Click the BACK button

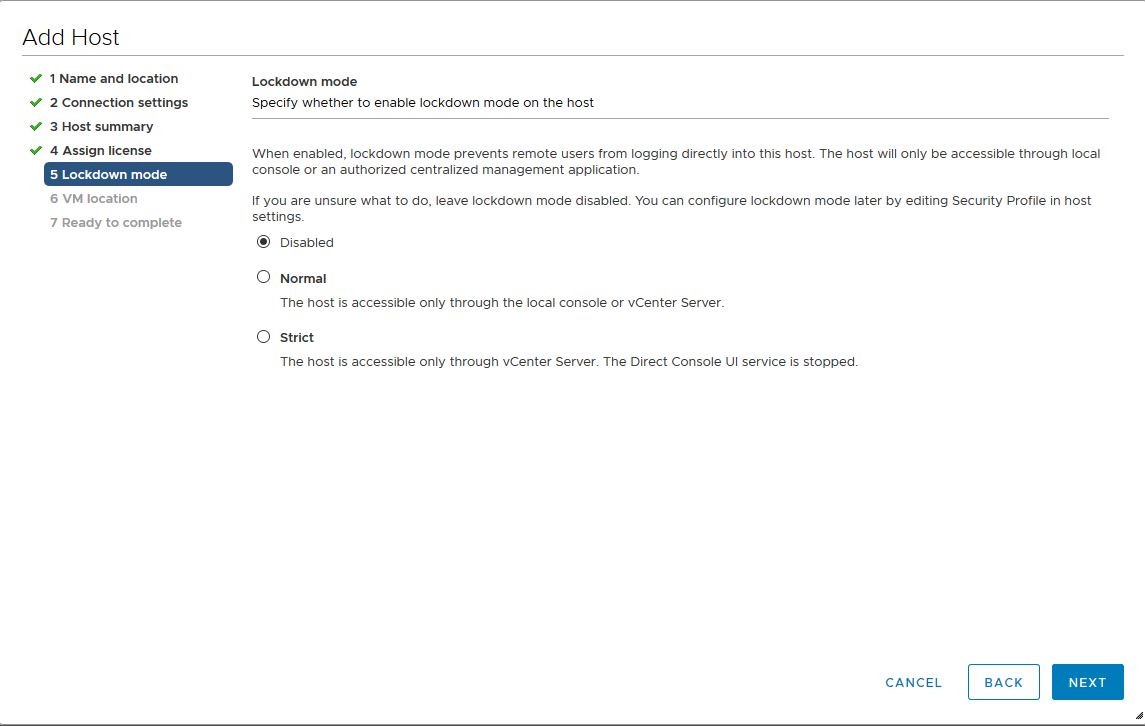(1003, 682)
